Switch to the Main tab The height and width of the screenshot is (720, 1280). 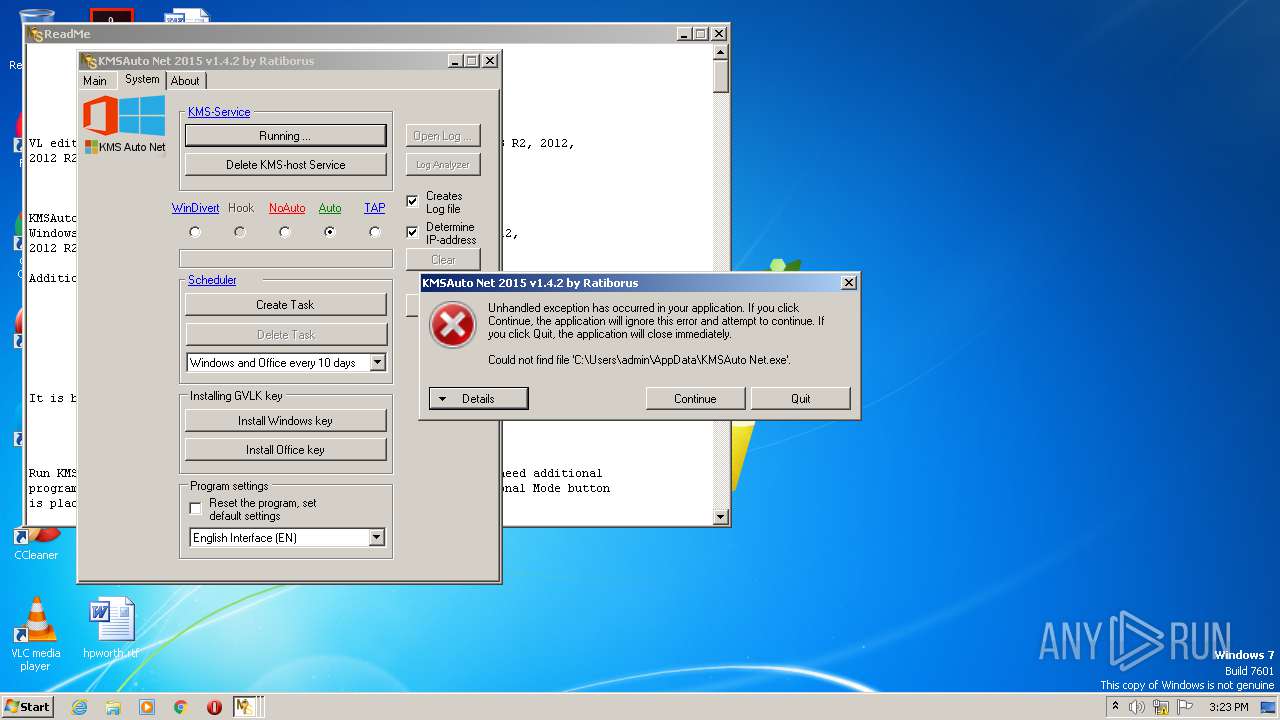coord(95,81)
